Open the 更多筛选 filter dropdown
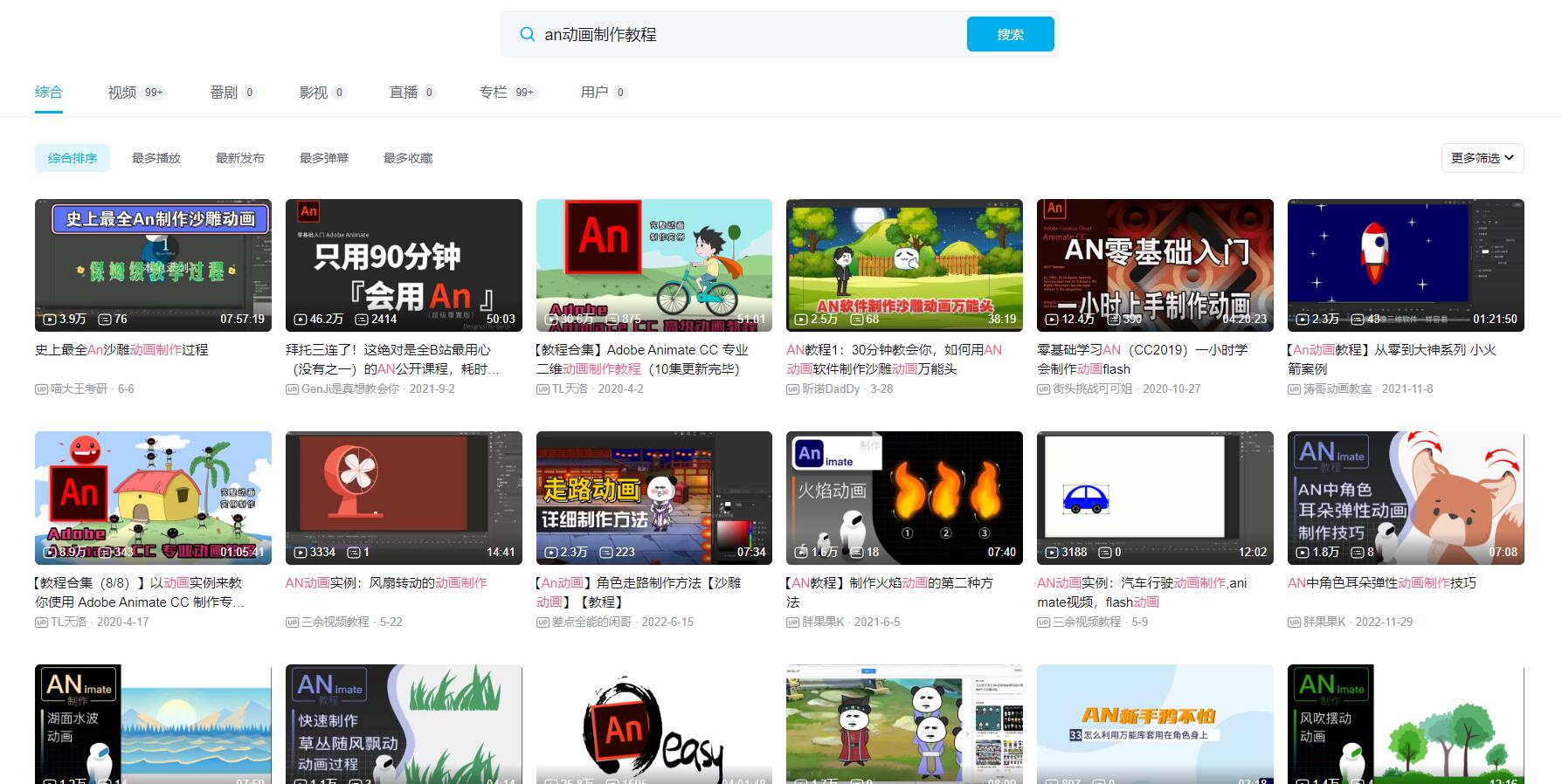Image resolution: width=1562 pixels, height=784 pixels. coord(1483,158)
